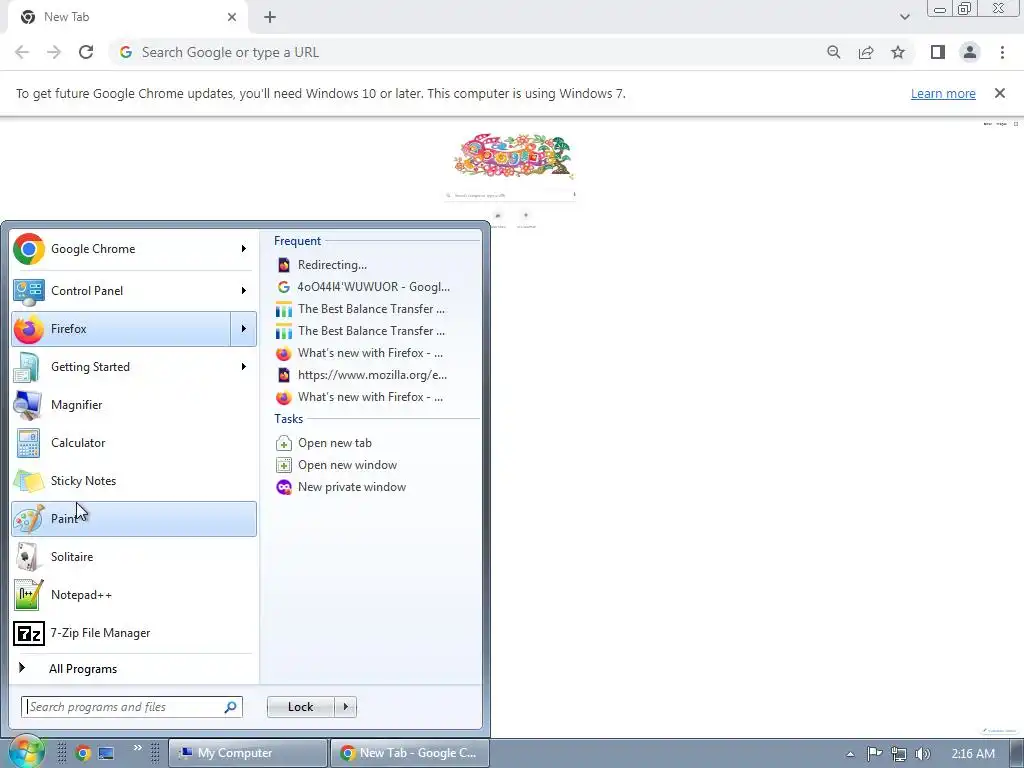Screen dimensions: 1024x768
Task: Expand All Programs list
Action: point(134,669)
